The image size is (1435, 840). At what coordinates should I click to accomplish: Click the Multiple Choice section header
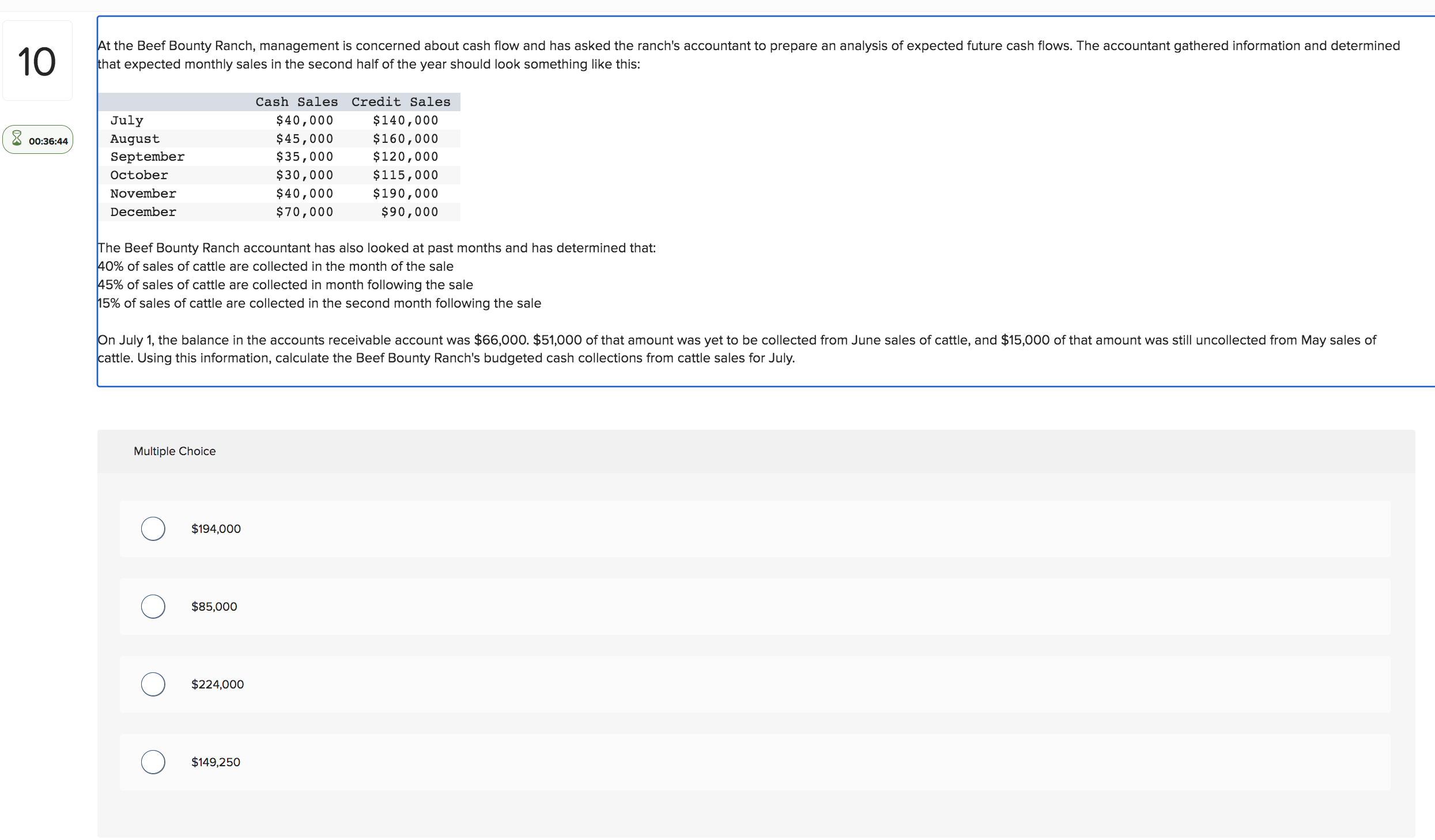pyautogui.click(x=175, y=451)
